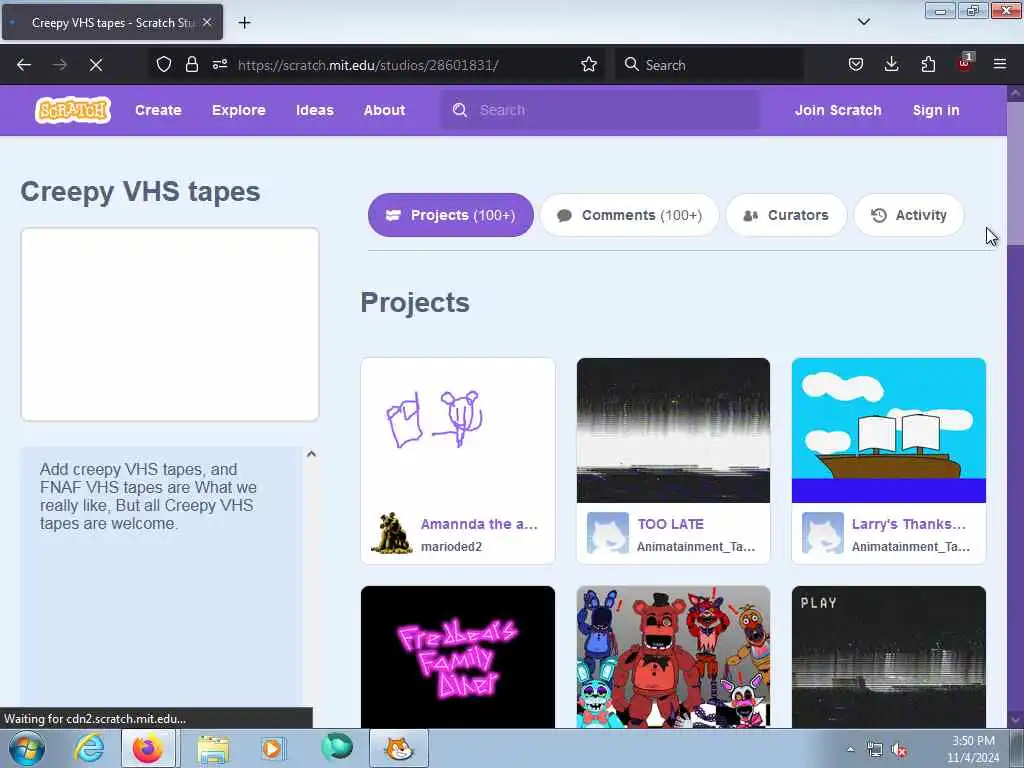Switch to Firefox in the taskbar
Screen dimensions: 1024x768
[x=148, y=748]
